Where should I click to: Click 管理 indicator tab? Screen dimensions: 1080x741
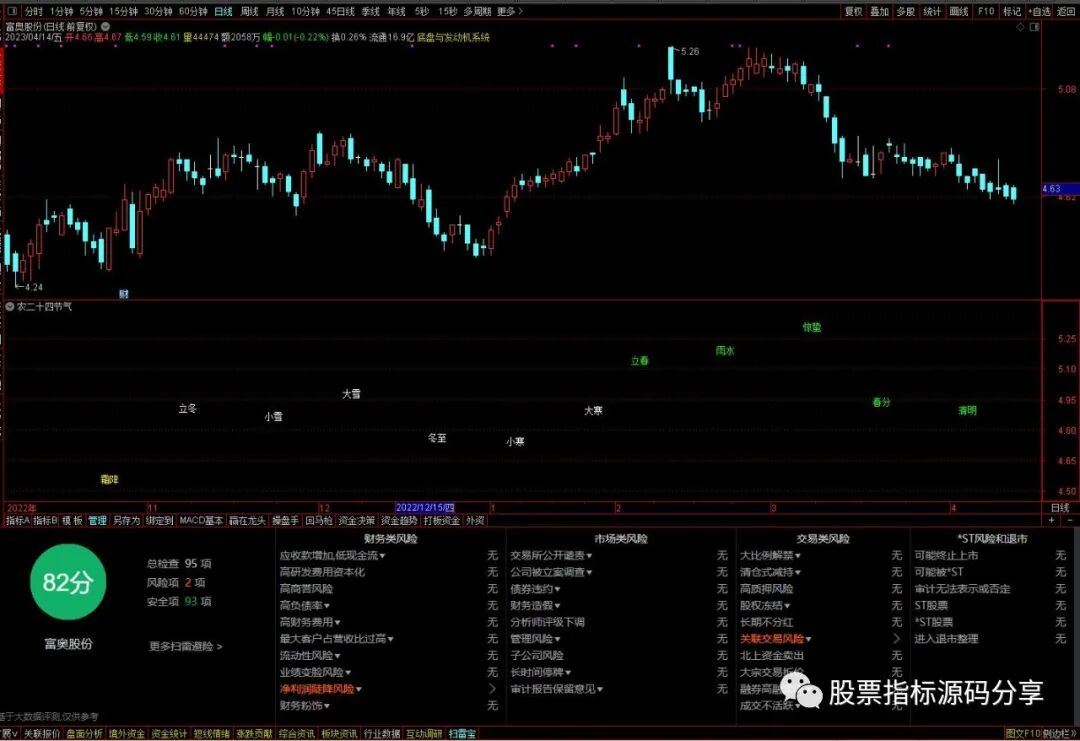97,521
